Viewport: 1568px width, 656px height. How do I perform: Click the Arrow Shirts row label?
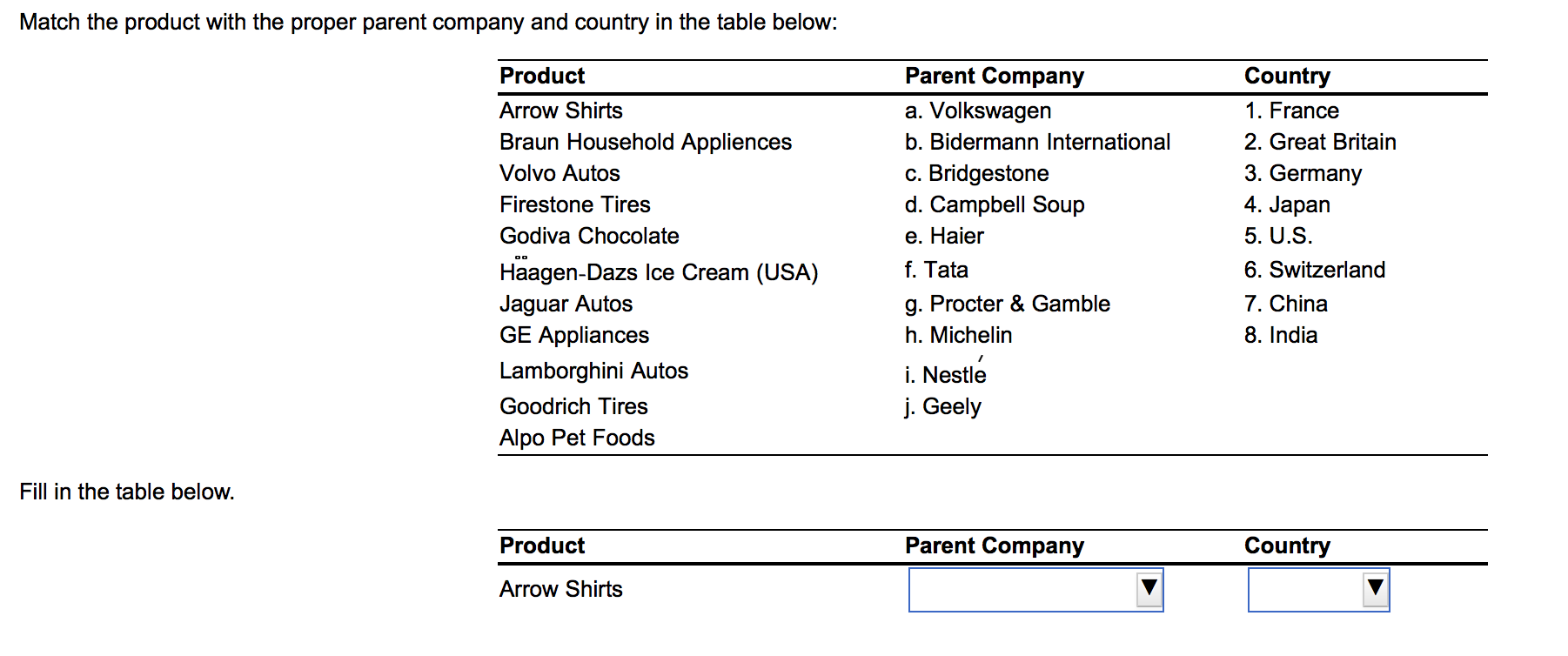tap(560, 589)
